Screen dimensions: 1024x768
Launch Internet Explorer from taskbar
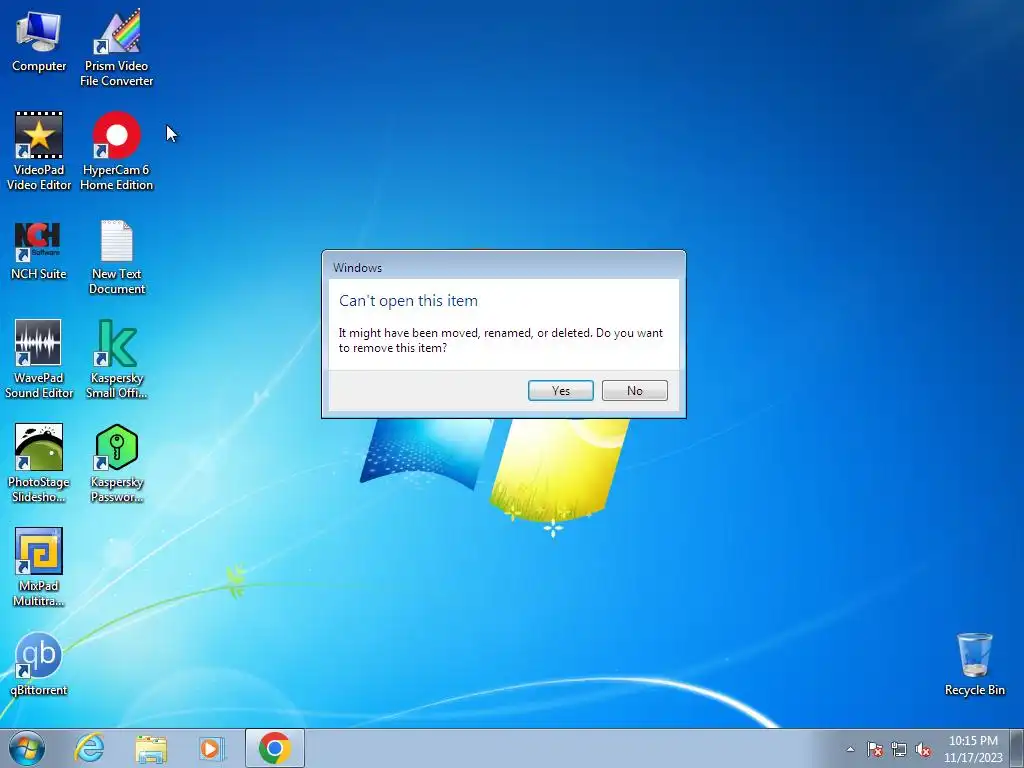89,748
